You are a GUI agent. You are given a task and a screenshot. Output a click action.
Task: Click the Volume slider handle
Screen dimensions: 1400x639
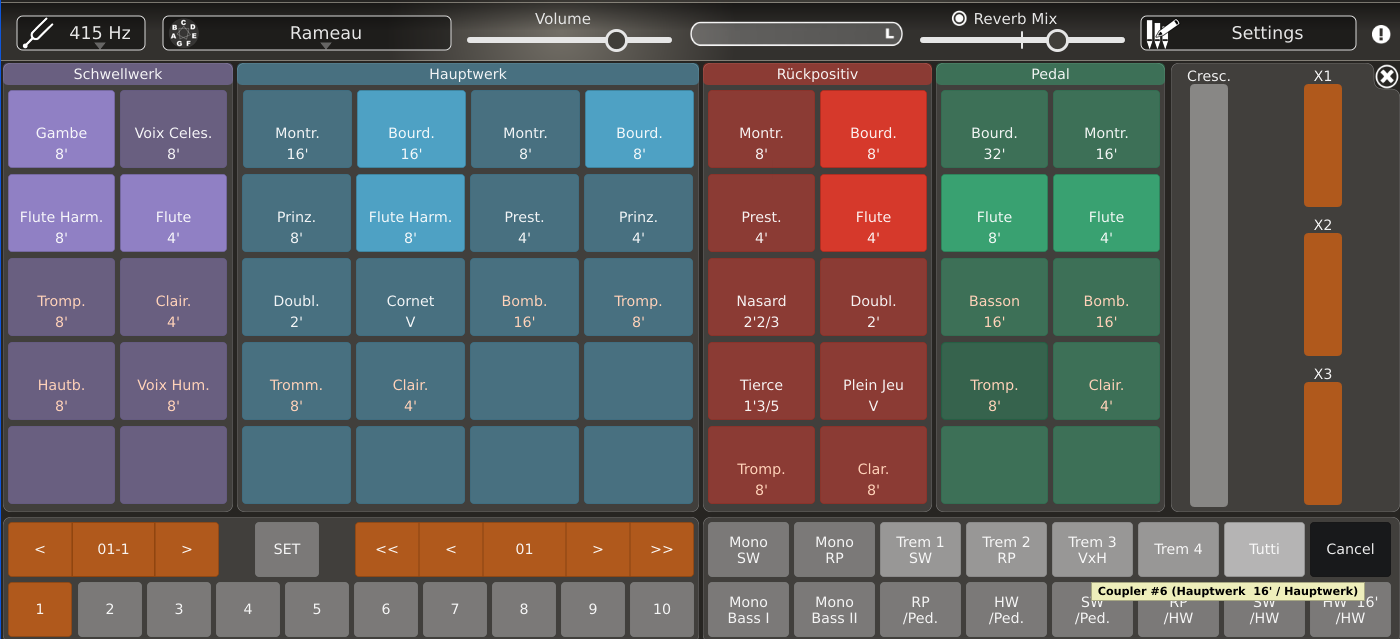coord(616,40)
